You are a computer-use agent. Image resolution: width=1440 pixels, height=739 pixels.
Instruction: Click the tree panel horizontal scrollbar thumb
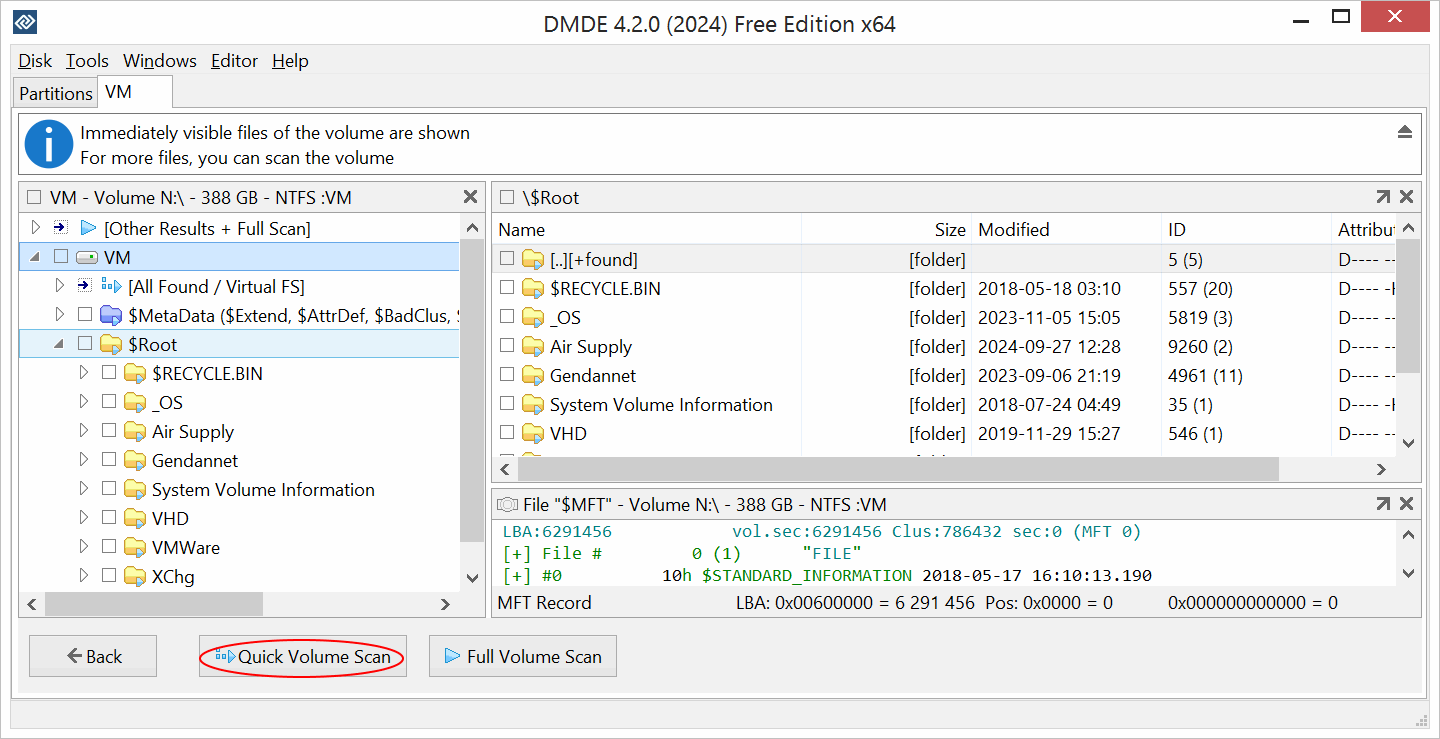[x=153, y=604]
